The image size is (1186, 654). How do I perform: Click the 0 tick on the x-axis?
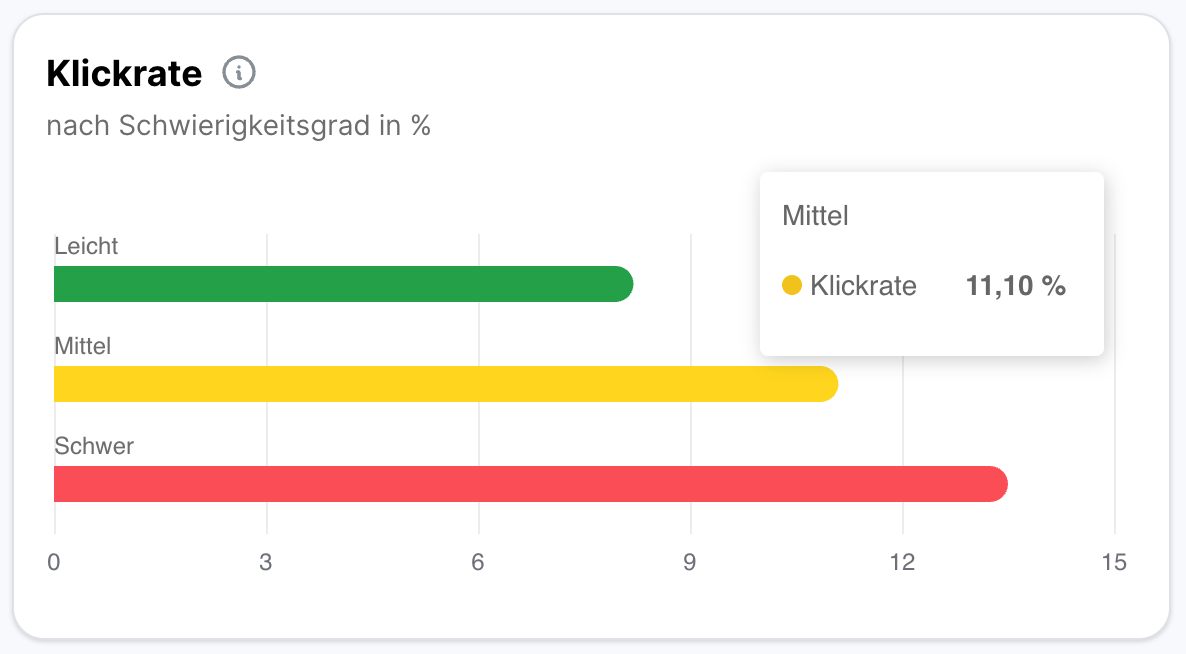[x=54, y=562]
